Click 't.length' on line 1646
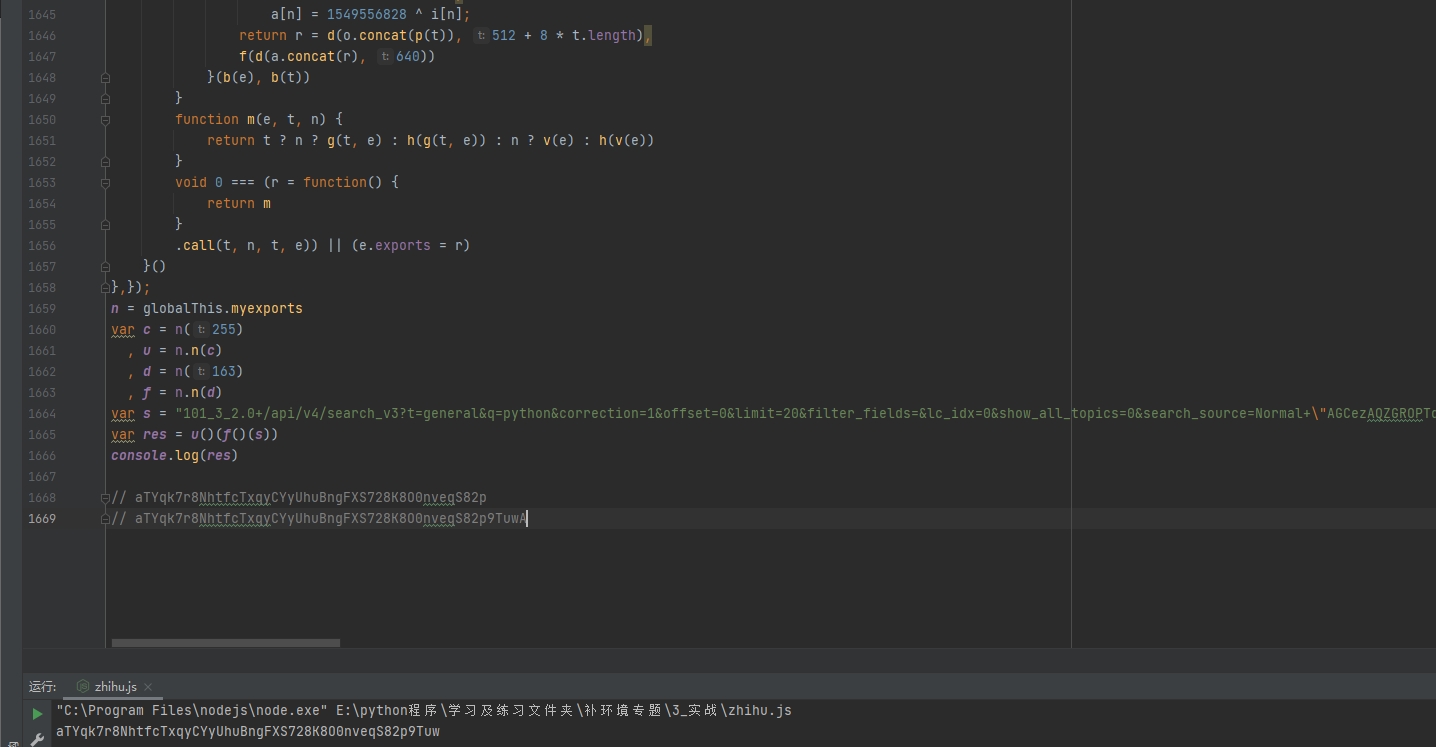Screen dimensions: 1436x747 coord(604,35)
